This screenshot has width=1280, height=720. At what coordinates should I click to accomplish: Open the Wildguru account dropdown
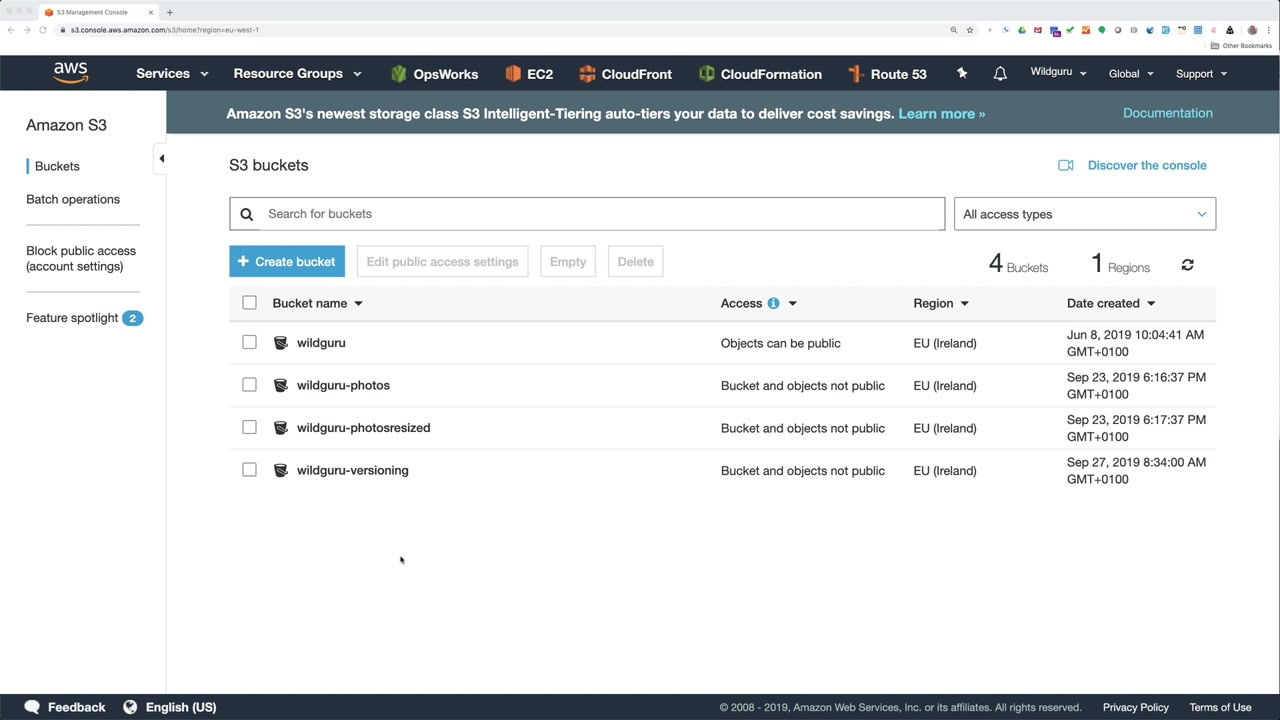pos(1058,73)
